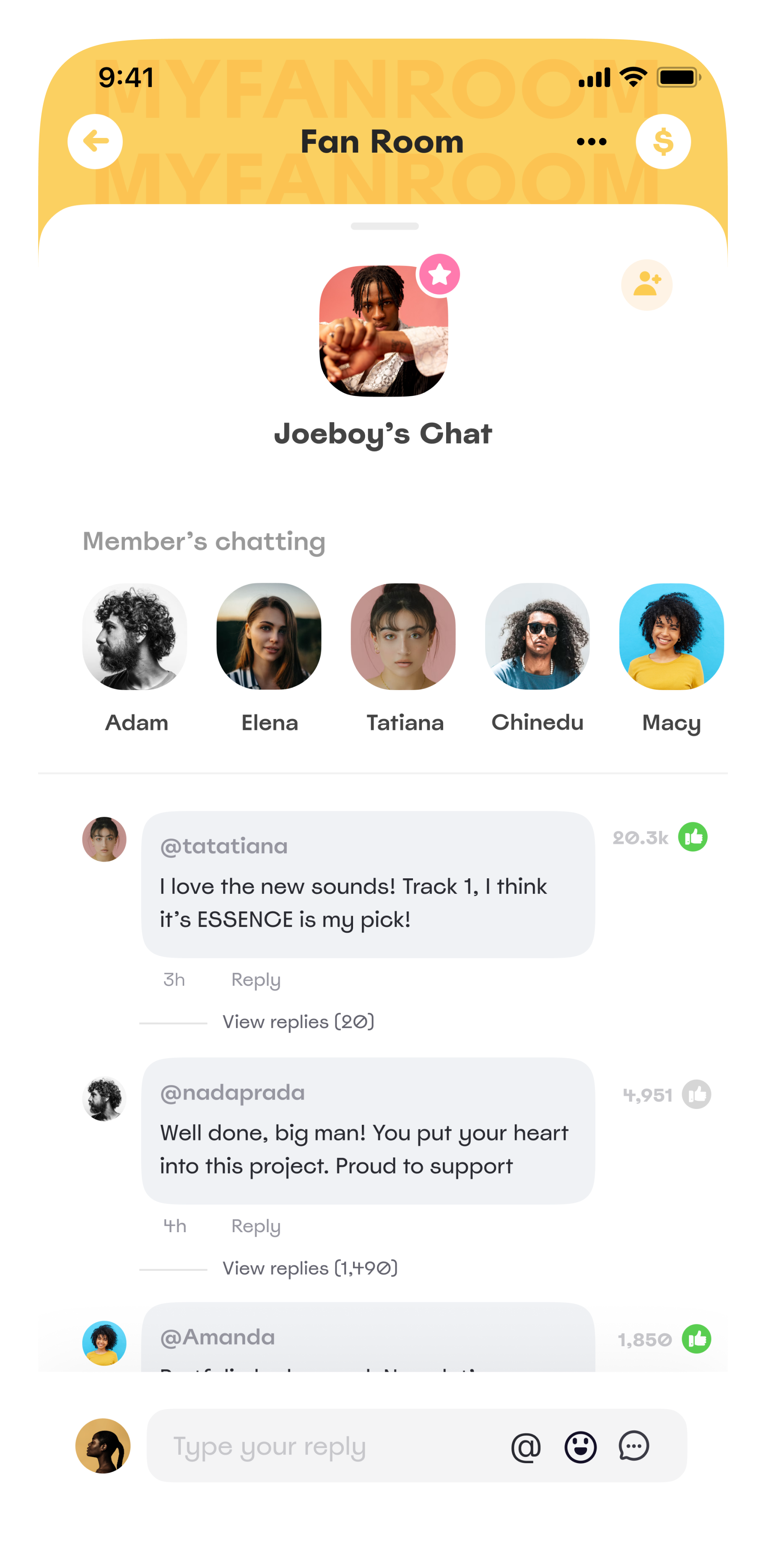Expand View replies (20)
The height and width of the screenshot is (1568, 766).
(x=298, y=1022)
